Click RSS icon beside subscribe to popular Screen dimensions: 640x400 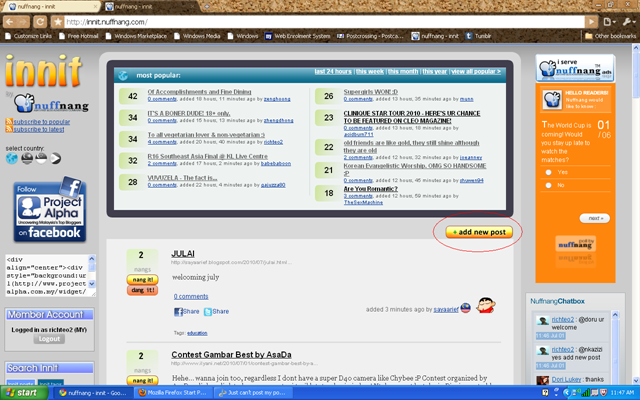[9, 122]
